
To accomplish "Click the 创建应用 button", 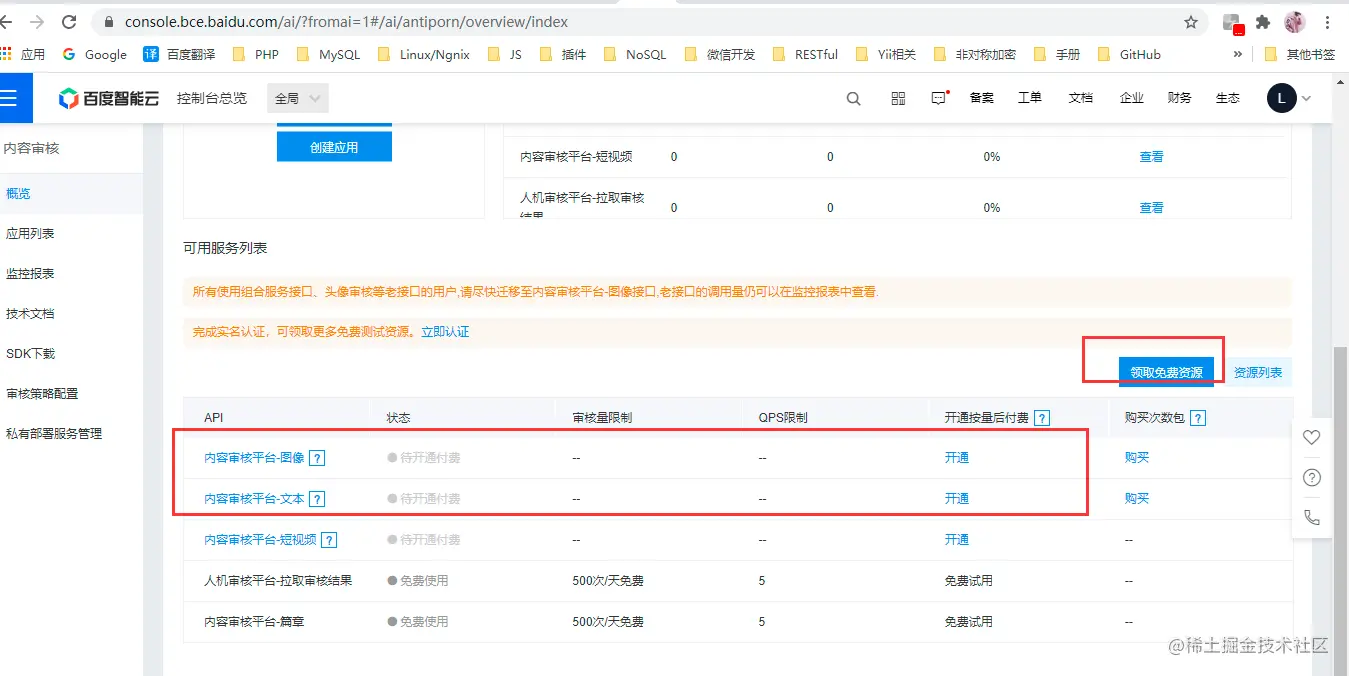I will [334, 147].
